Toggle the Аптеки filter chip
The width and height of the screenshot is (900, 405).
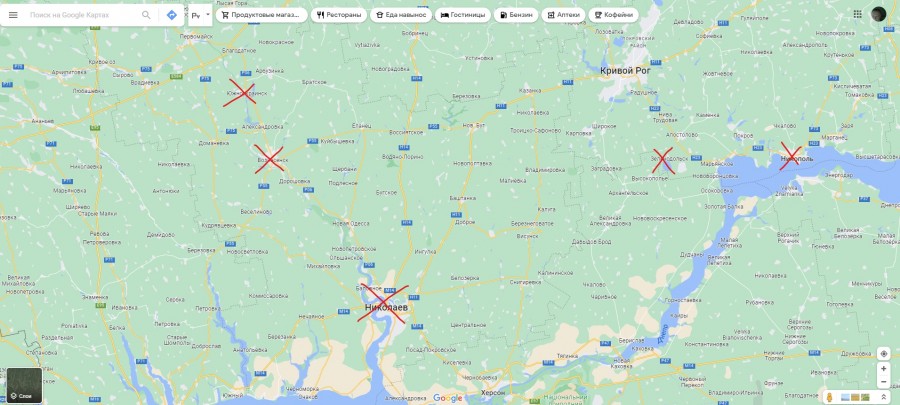coord(563,15)
